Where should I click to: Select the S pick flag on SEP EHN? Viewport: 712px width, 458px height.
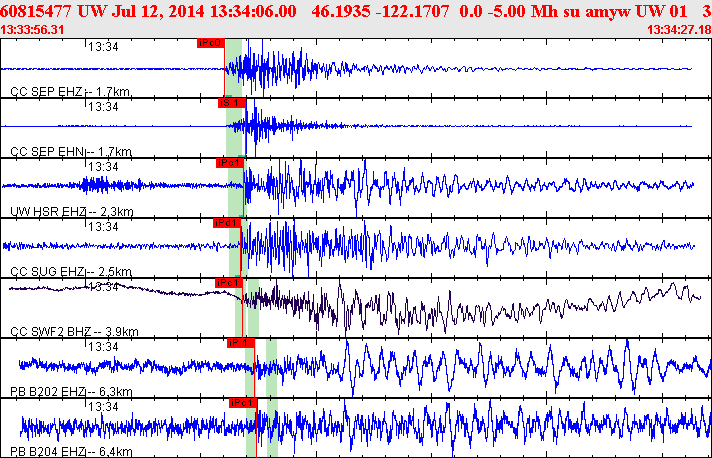pos(231,102)
